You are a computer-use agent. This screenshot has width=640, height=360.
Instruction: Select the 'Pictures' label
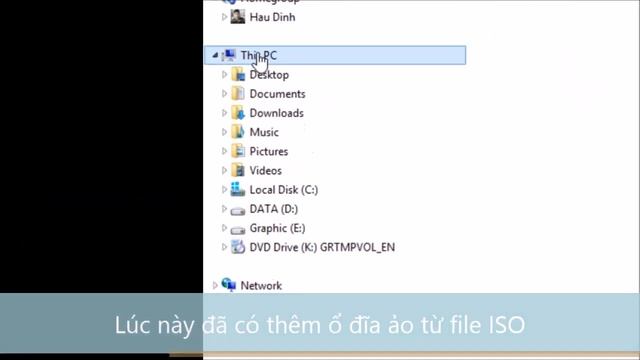click(269, 151)
